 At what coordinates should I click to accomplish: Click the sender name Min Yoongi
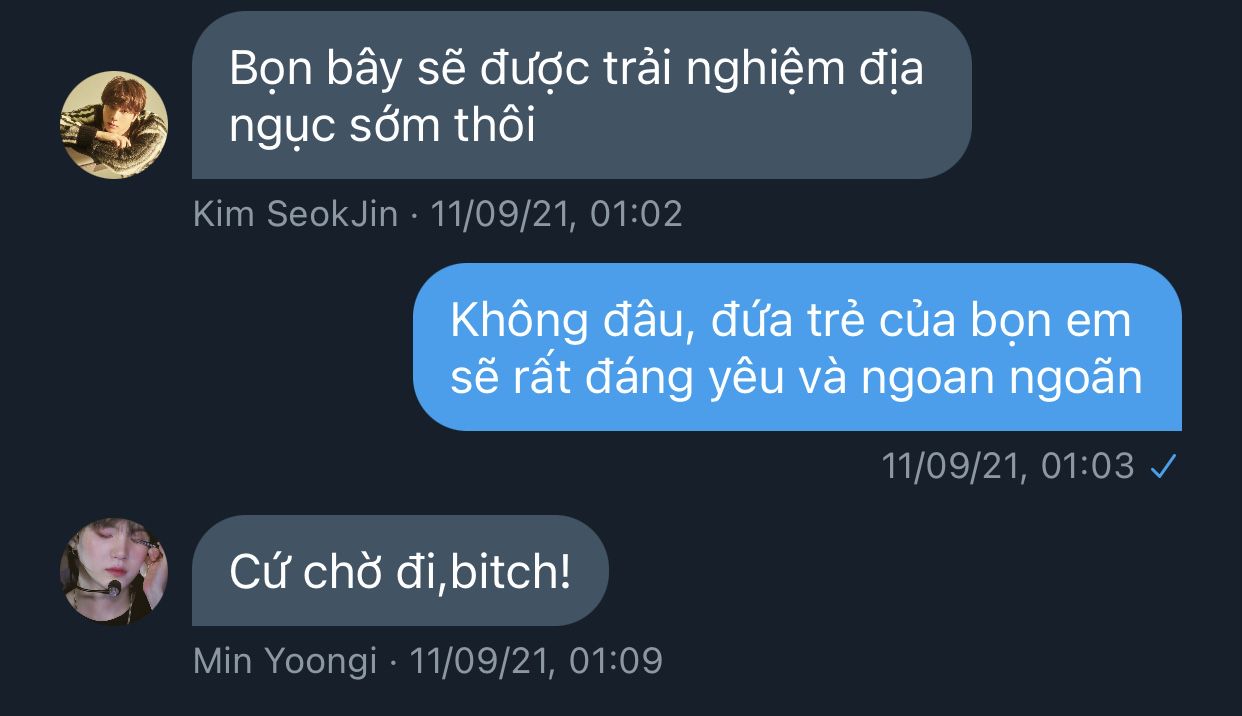285,661
